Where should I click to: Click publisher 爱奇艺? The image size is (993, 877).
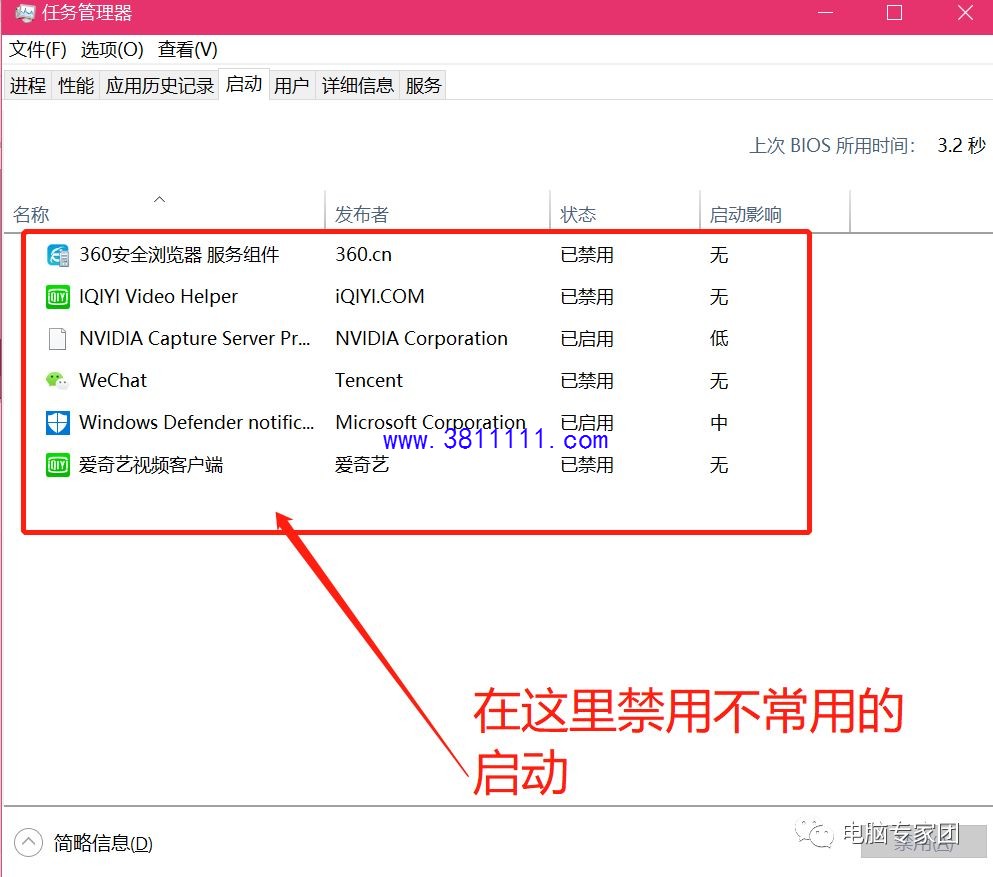tap(362, 465)
